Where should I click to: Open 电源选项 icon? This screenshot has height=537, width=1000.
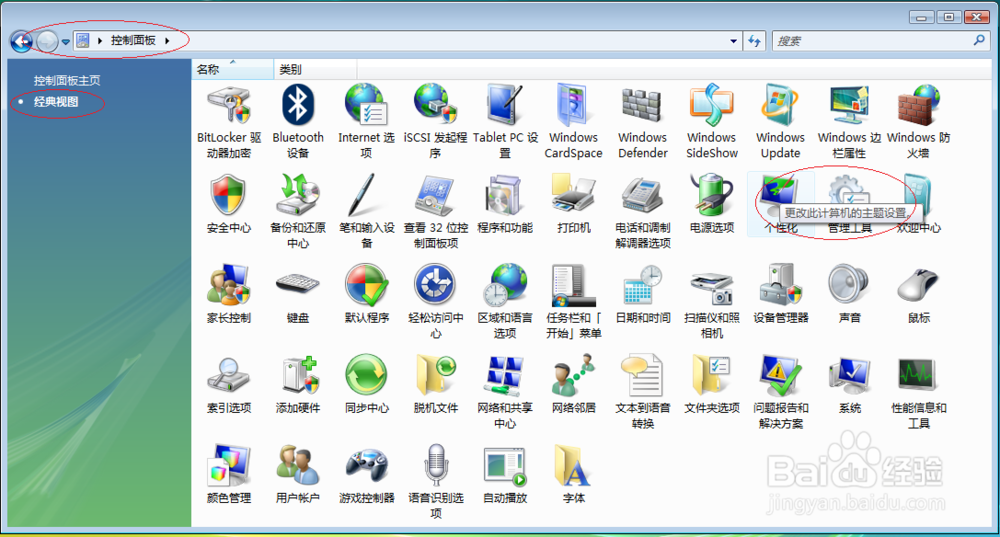click(x=711, y=195)
